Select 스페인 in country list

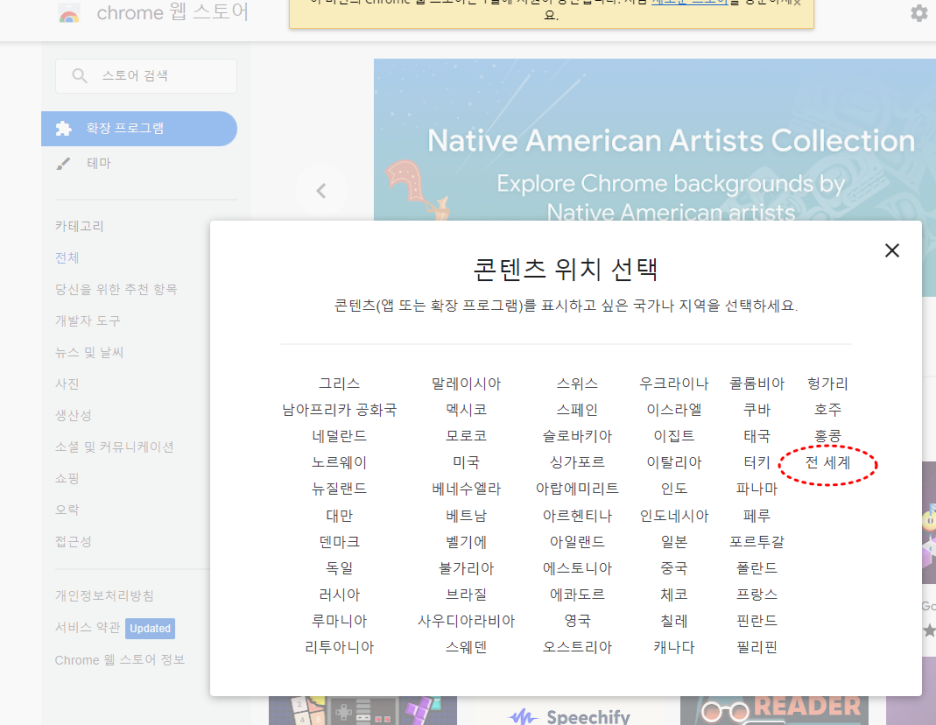[577, 410]
